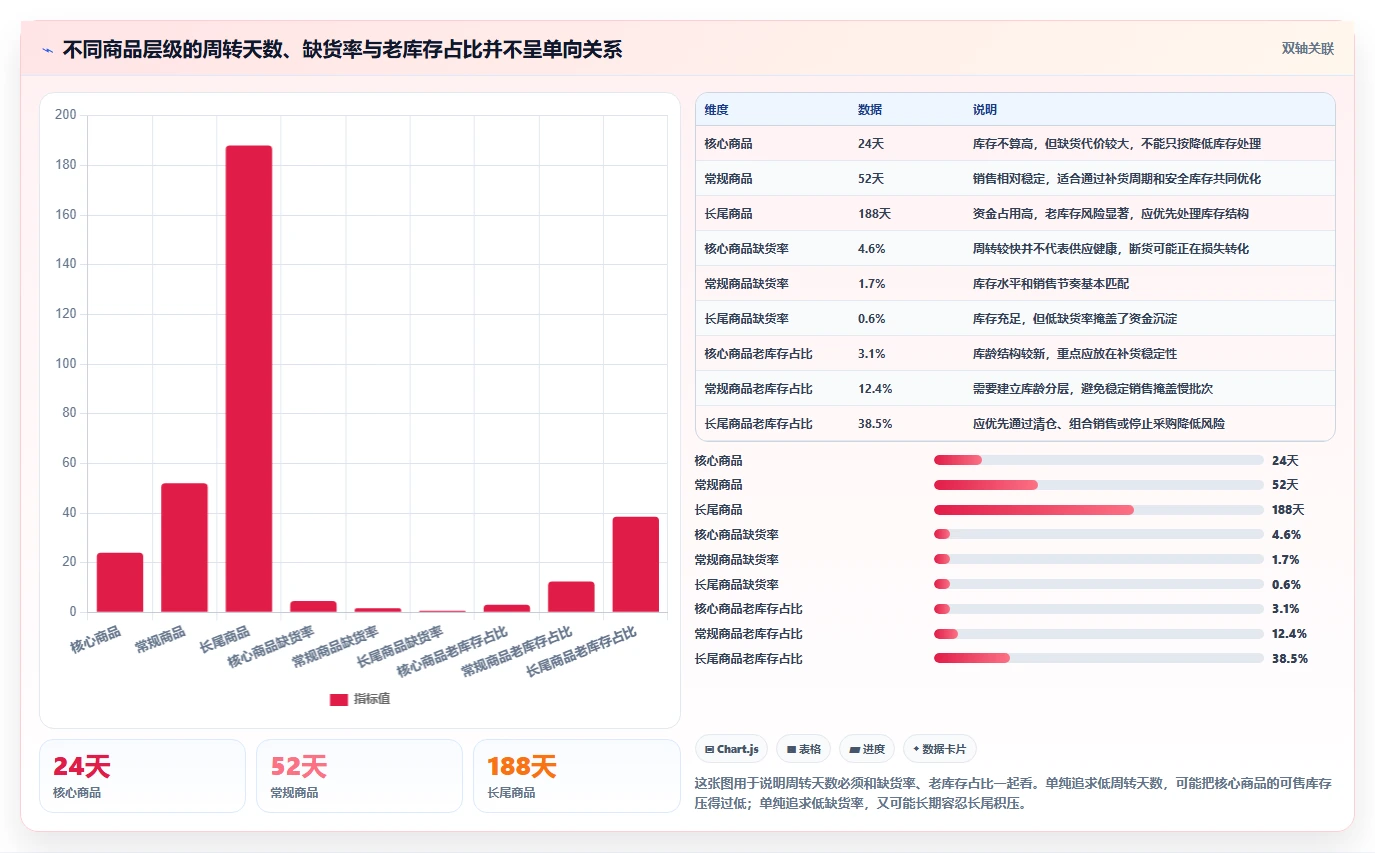Click the 12.4% value beside the progress bar
This screenshot has height=853, width=1375.
(1289, 634)
